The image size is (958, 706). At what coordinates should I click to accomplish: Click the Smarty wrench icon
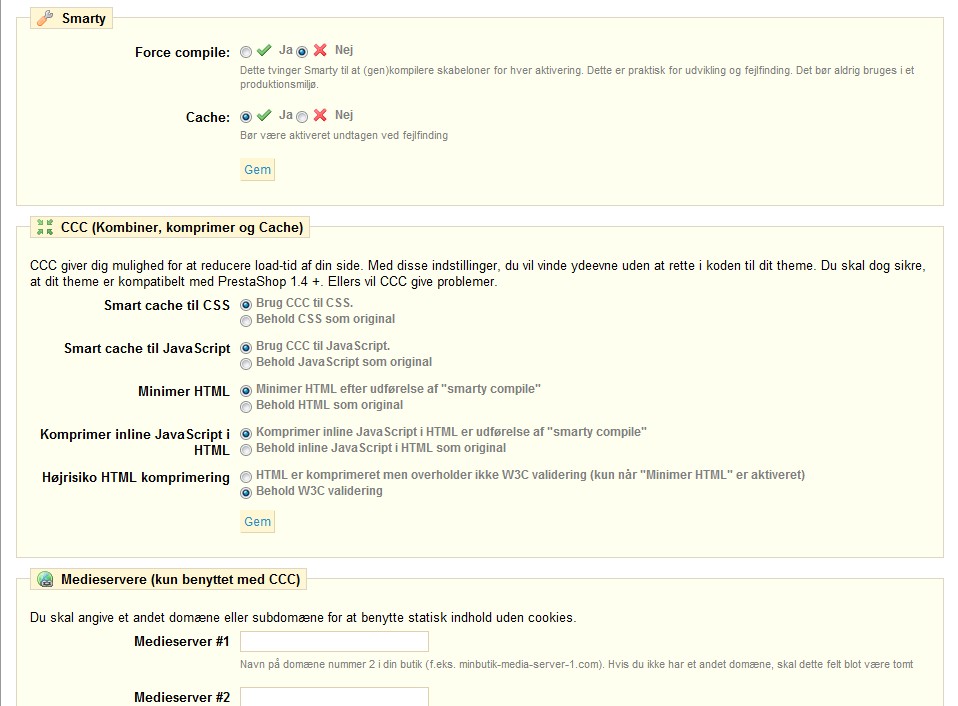45,18
